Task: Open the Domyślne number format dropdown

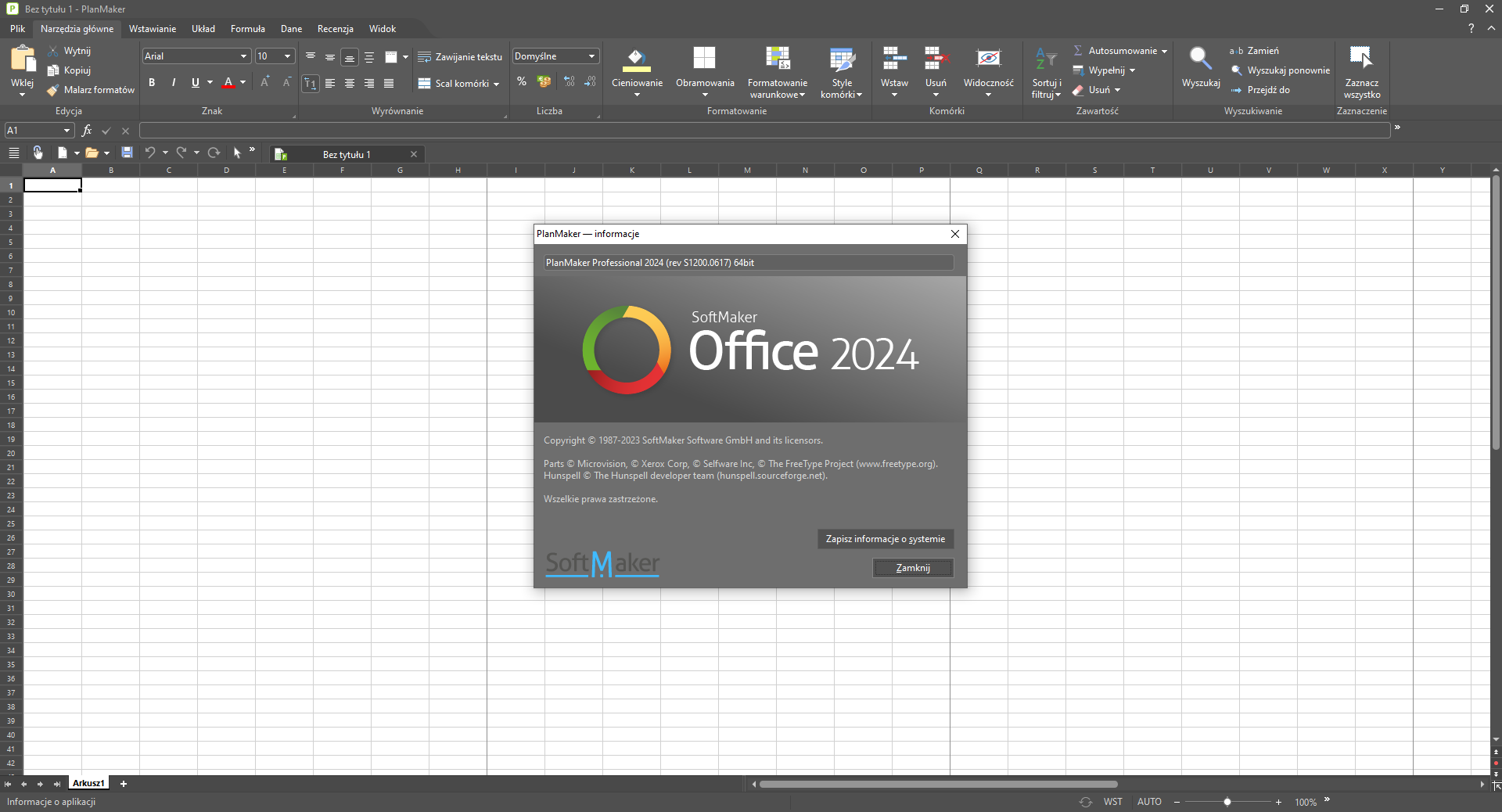Action: [x=592, y=56]
